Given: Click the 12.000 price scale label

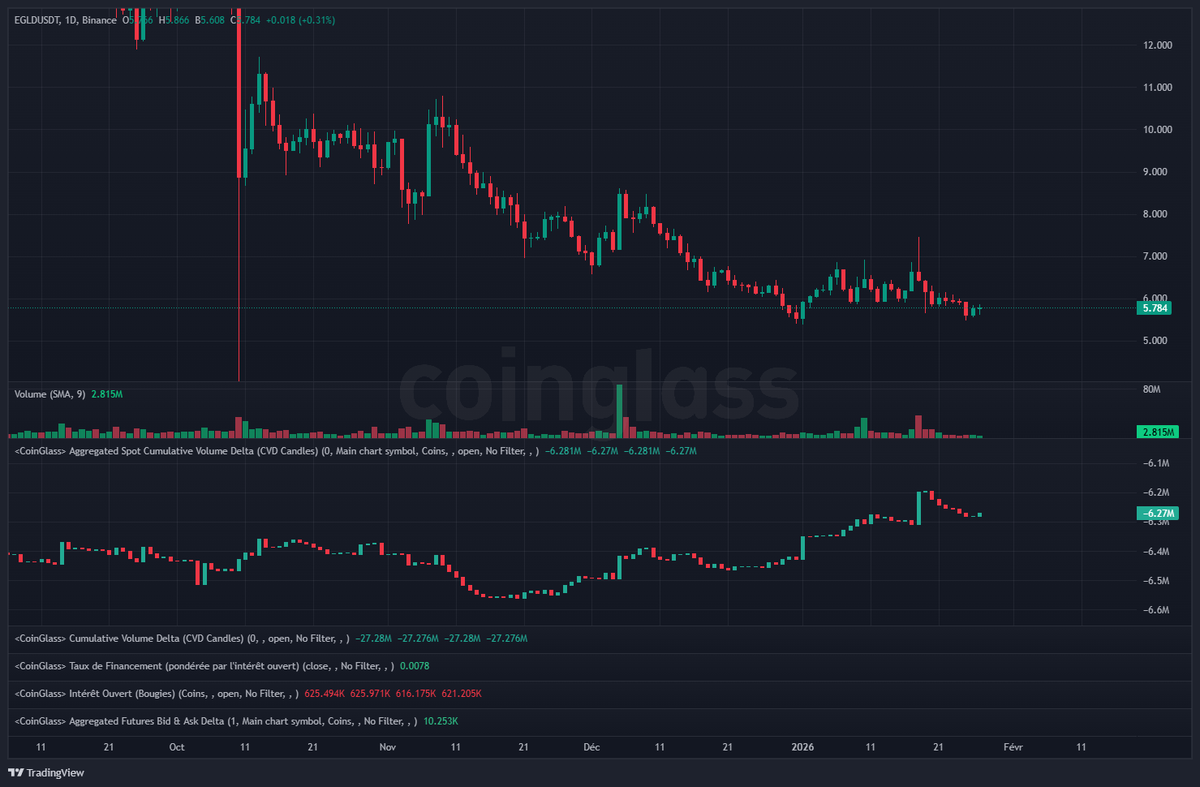Looking at the screenshot, I should pyautogui.click(x=1158, y=44).
